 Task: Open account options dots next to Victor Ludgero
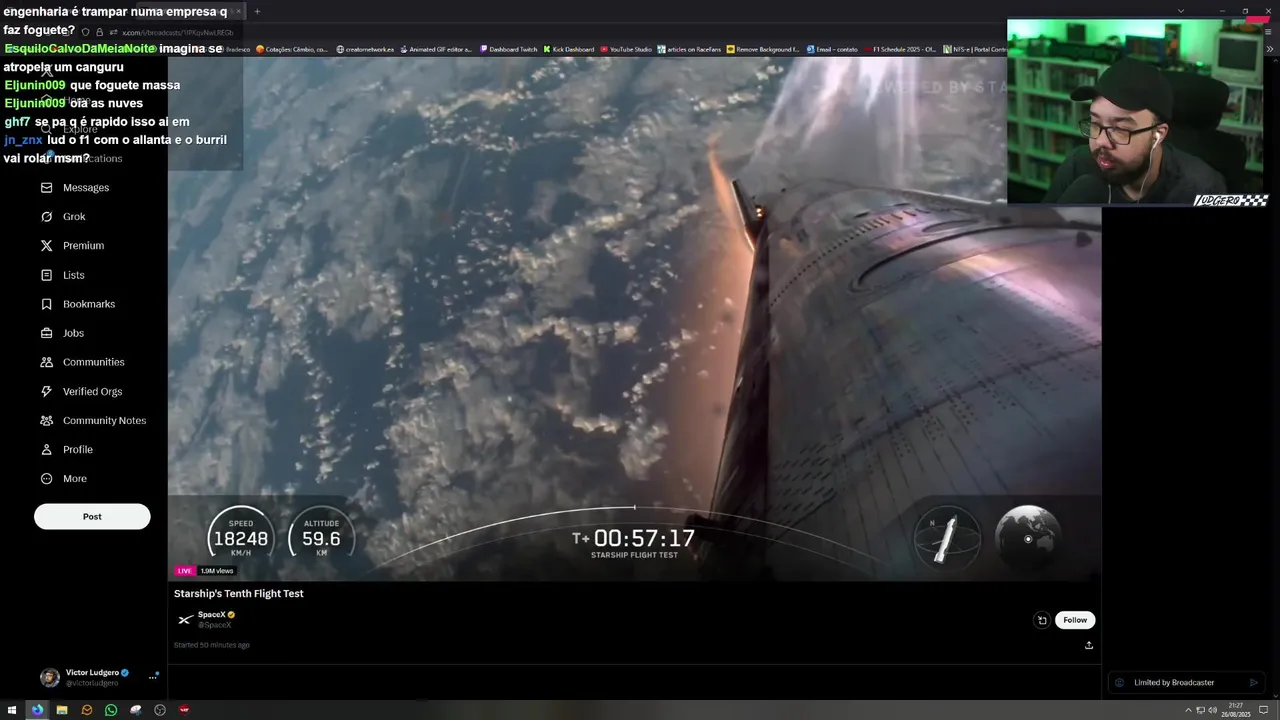click(153, 677)
